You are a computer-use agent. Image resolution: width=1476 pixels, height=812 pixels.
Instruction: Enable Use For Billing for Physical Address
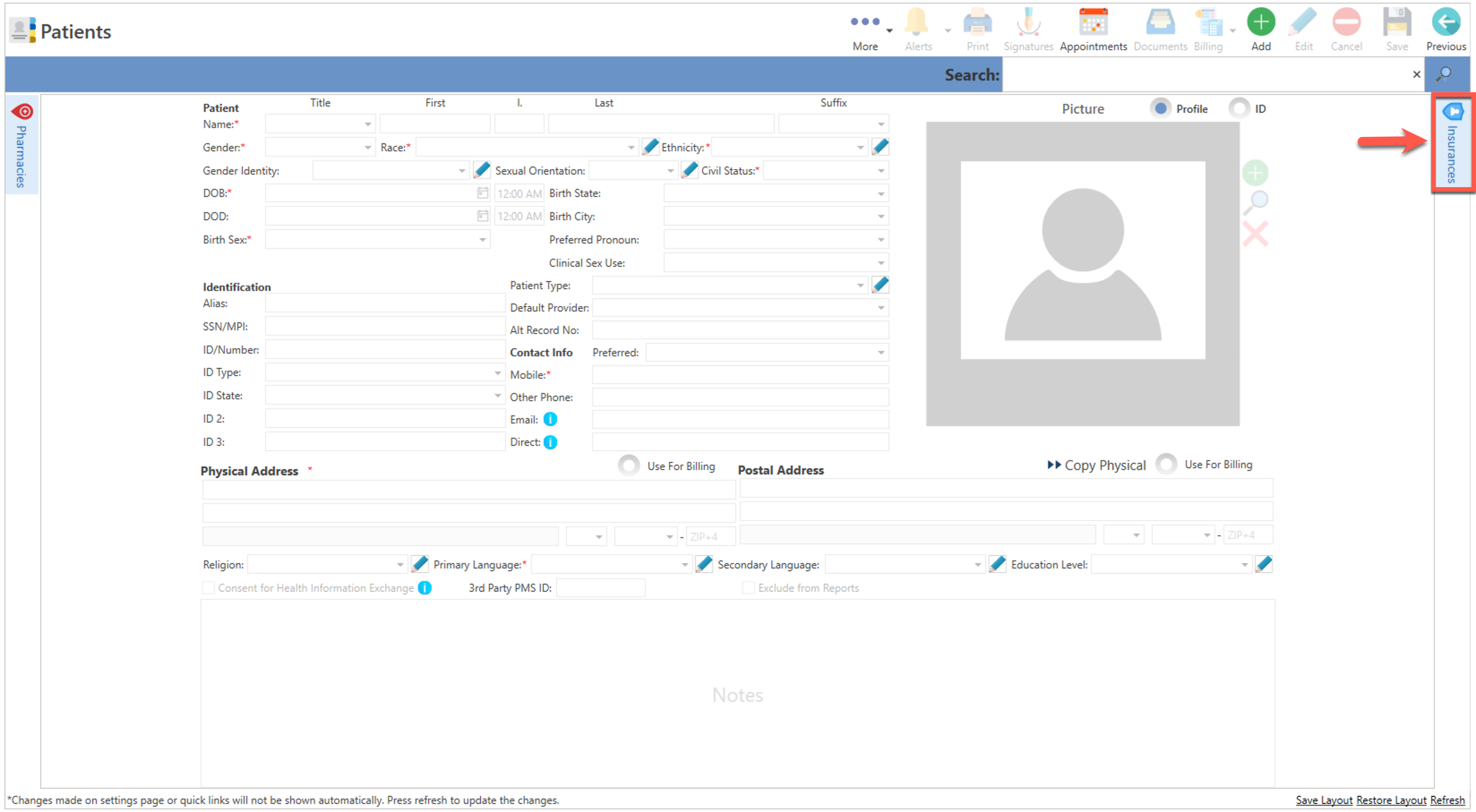[x=629, y=466]
